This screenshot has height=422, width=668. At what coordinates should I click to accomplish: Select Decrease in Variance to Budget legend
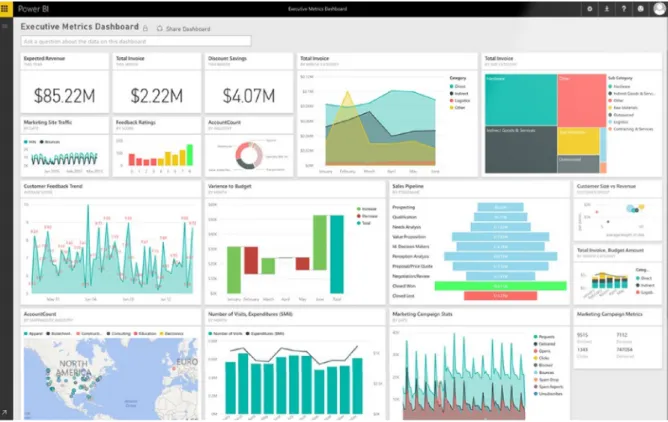click(x=367, y=216)
